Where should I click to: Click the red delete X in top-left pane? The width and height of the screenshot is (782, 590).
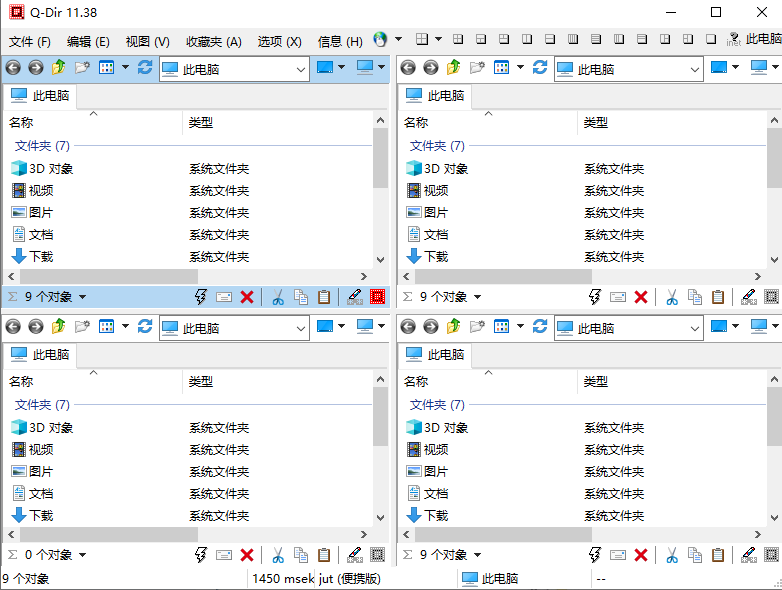[x=247, y=297]
